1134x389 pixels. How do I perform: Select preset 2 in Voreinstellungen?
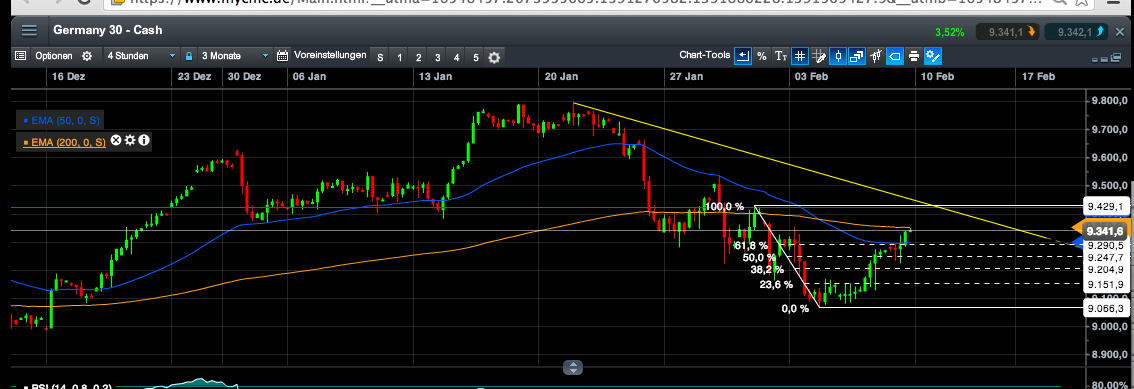click(x=418, y=57)
